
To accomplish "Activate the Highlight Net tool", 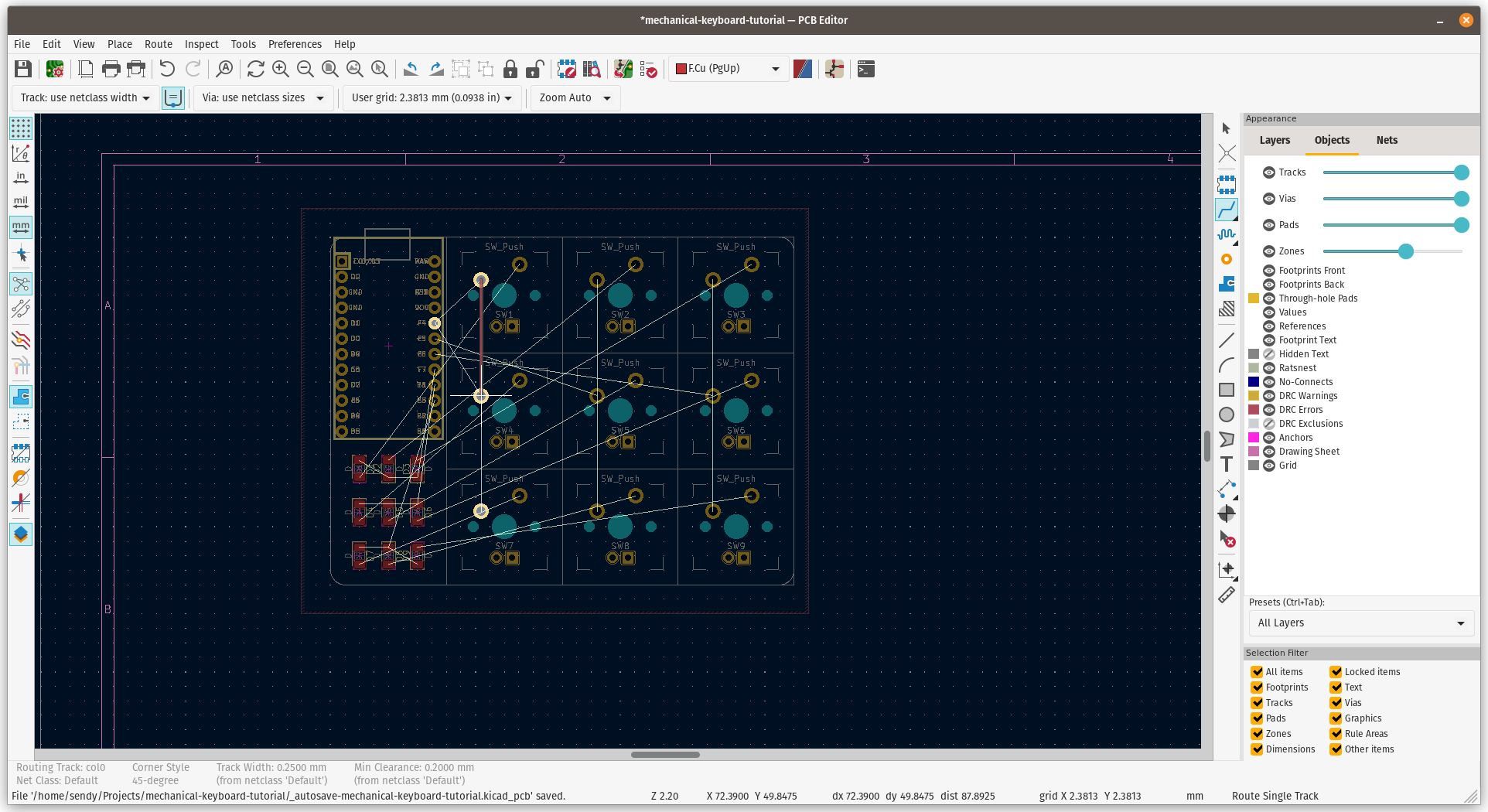I will pyautogui.click(x=1227, y=154).
